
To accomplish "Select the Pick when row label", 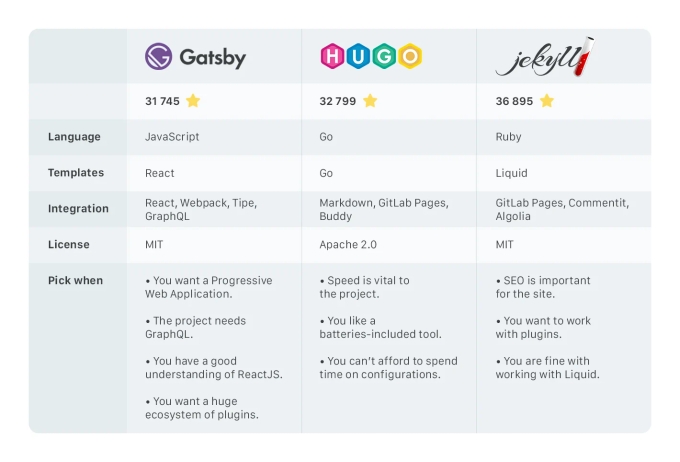I will click(75, 281).
